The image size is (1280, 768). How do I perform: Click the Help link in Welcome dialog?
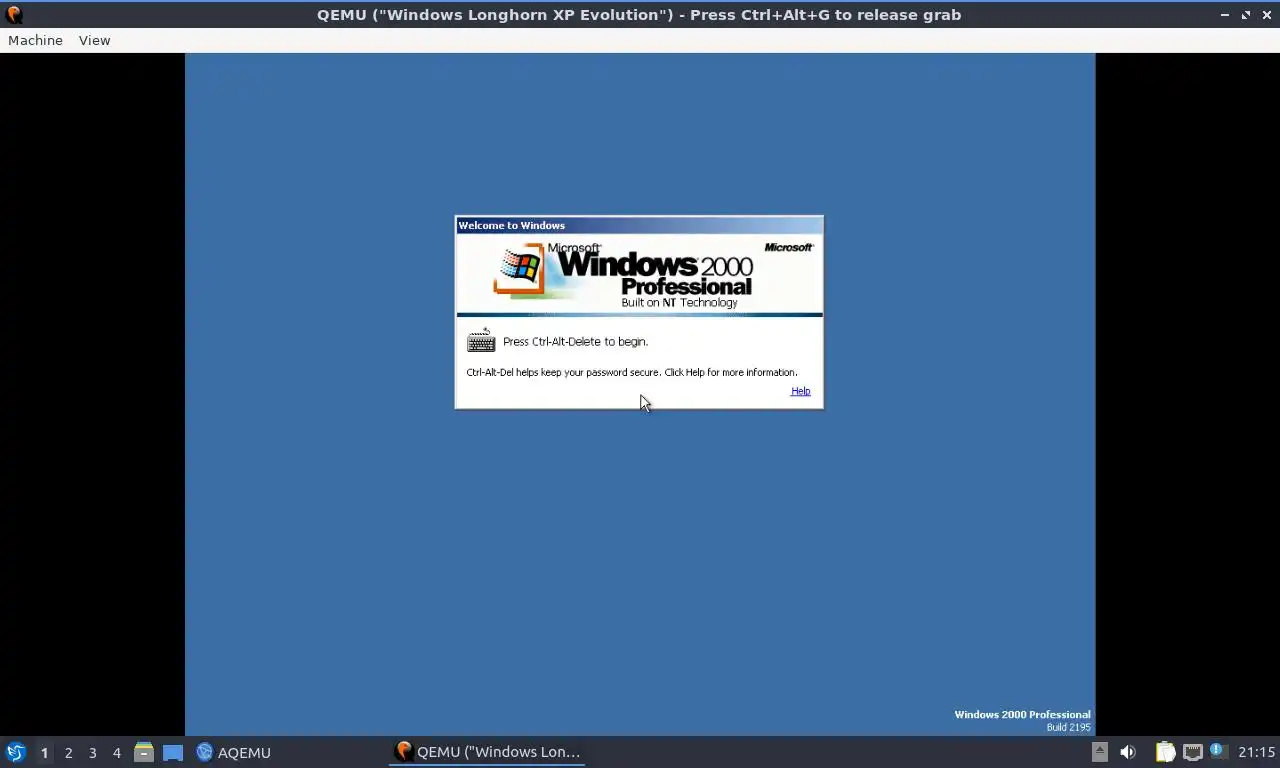pyautogui.click(x=800, y=391)
